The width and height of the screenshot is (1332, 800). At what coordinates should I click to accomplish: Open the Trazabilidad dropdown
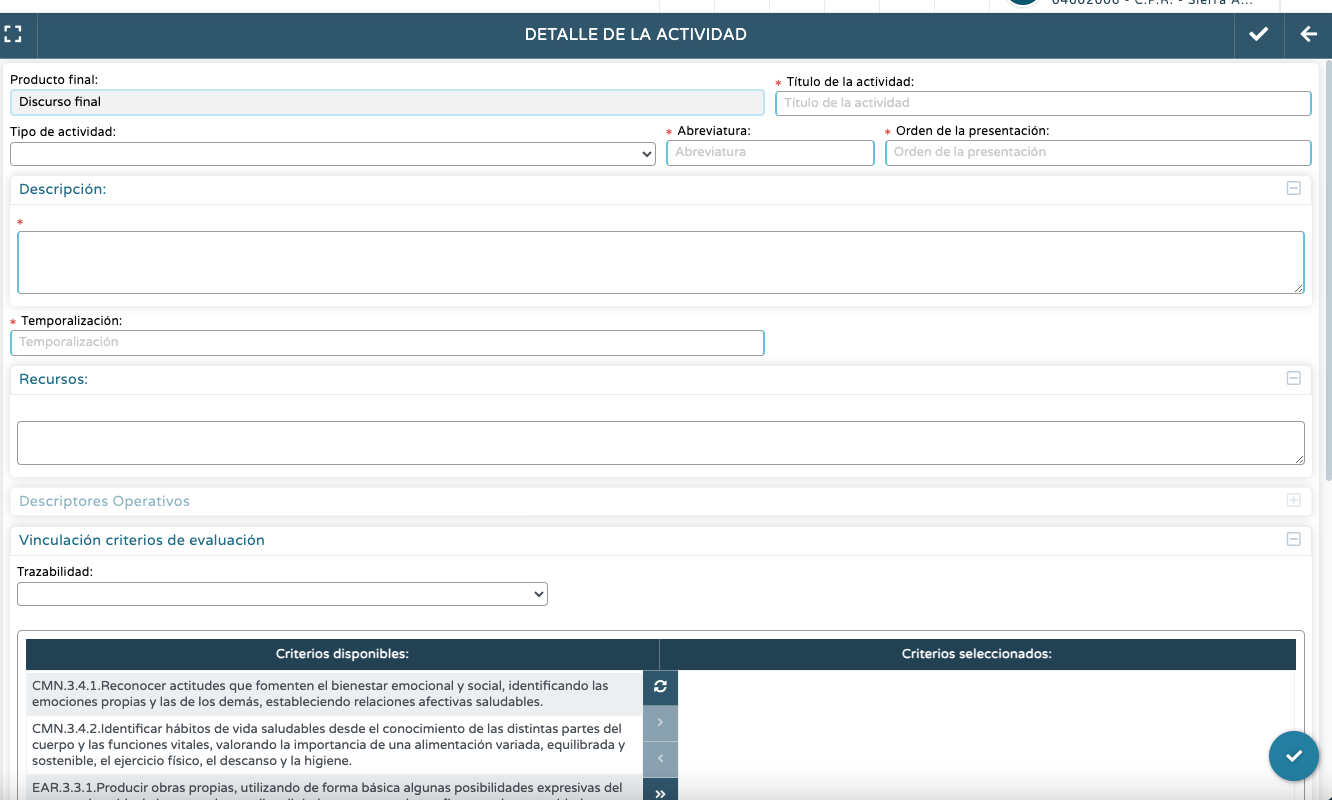282,594
